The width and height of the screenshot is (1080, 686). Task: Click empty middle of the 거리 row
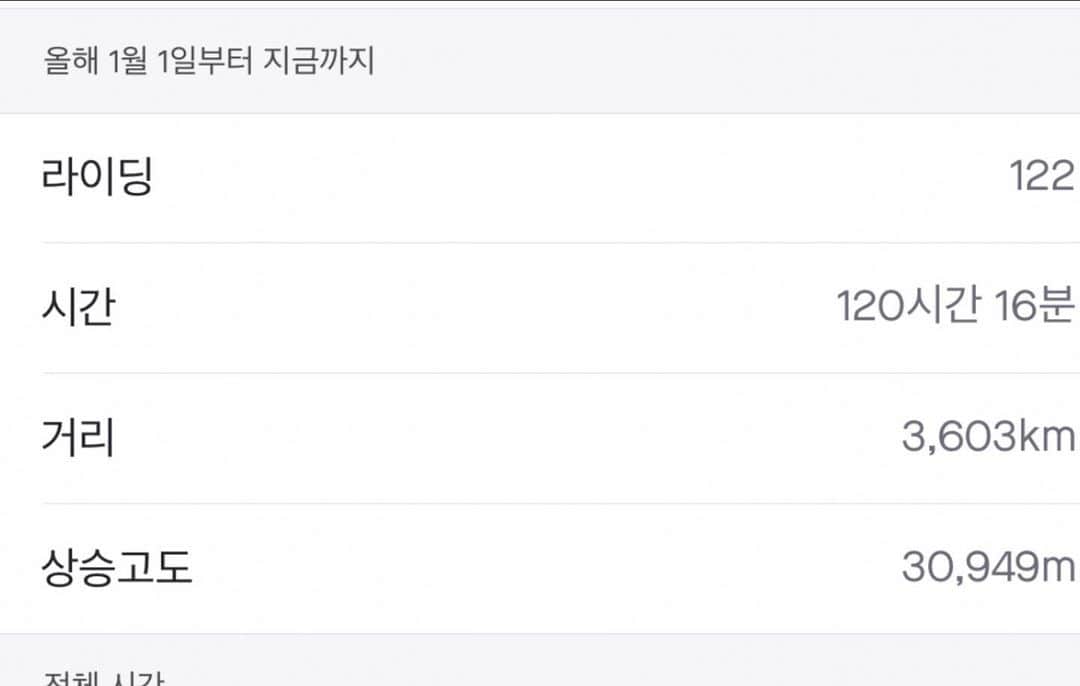[510, 437]
